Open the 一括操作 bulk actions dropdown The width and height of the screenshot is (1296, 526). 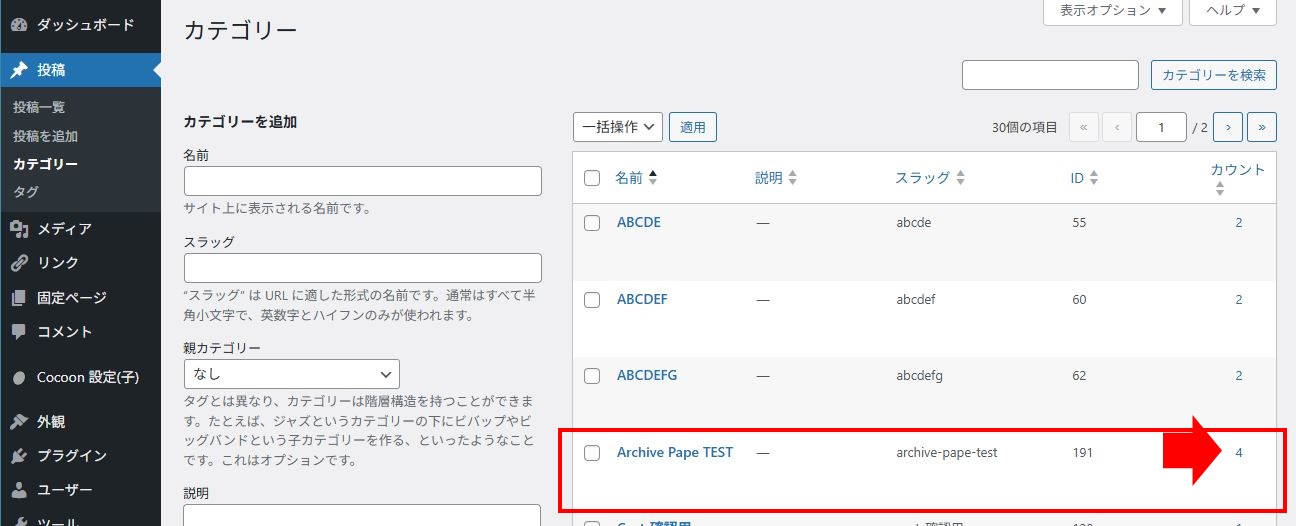point(617,127)
